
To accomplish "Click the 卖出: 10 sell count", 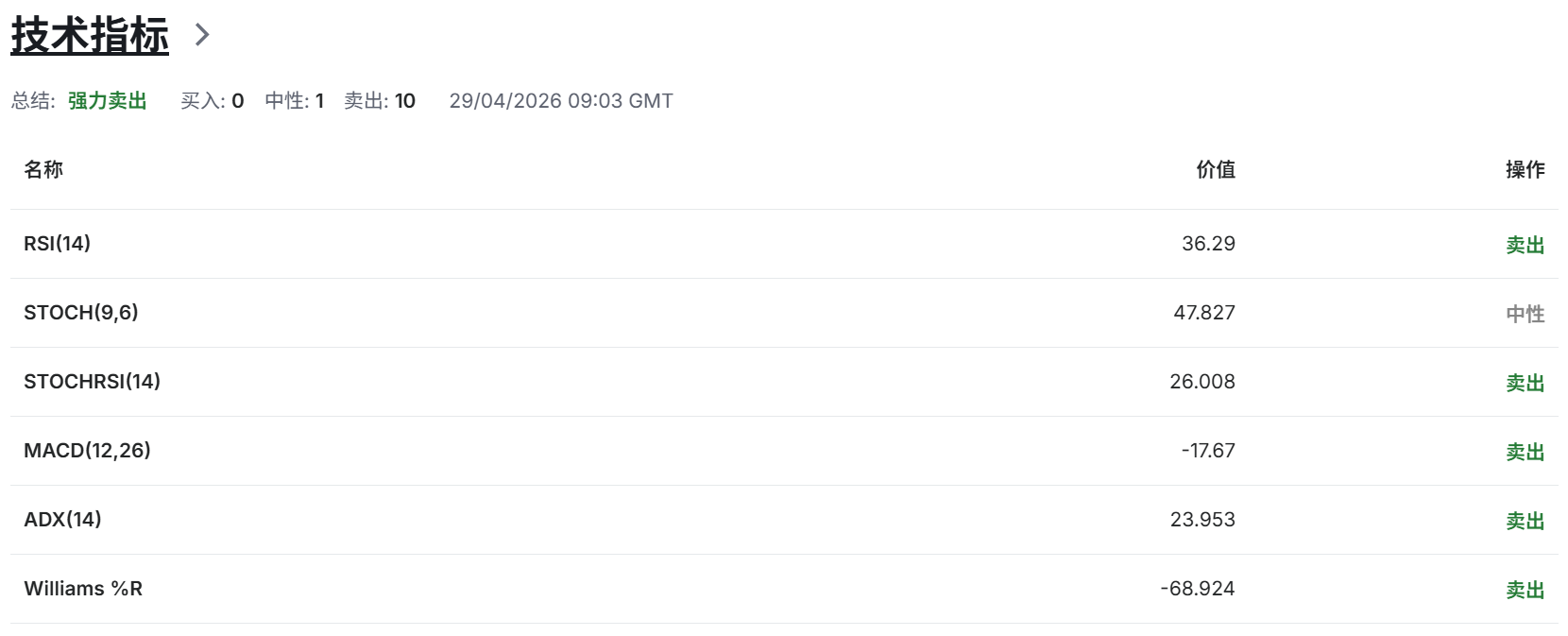I will point(380,101).
